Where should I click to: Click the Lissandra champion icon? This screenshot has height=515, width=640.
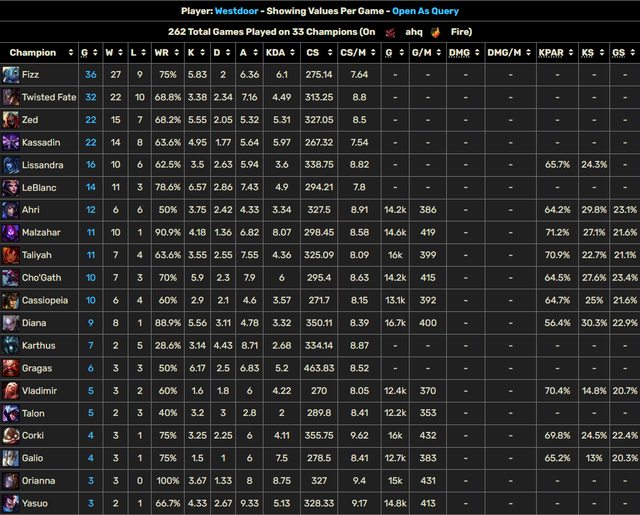click(x=10, y=163)
